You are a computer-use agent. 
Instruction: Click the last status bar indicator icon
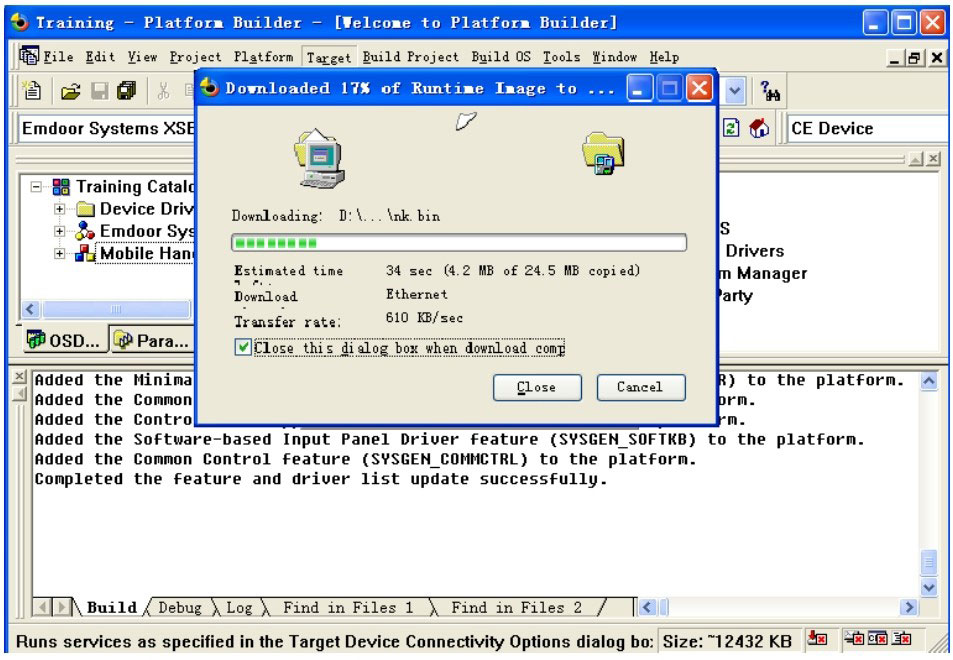tap(901, 638)
